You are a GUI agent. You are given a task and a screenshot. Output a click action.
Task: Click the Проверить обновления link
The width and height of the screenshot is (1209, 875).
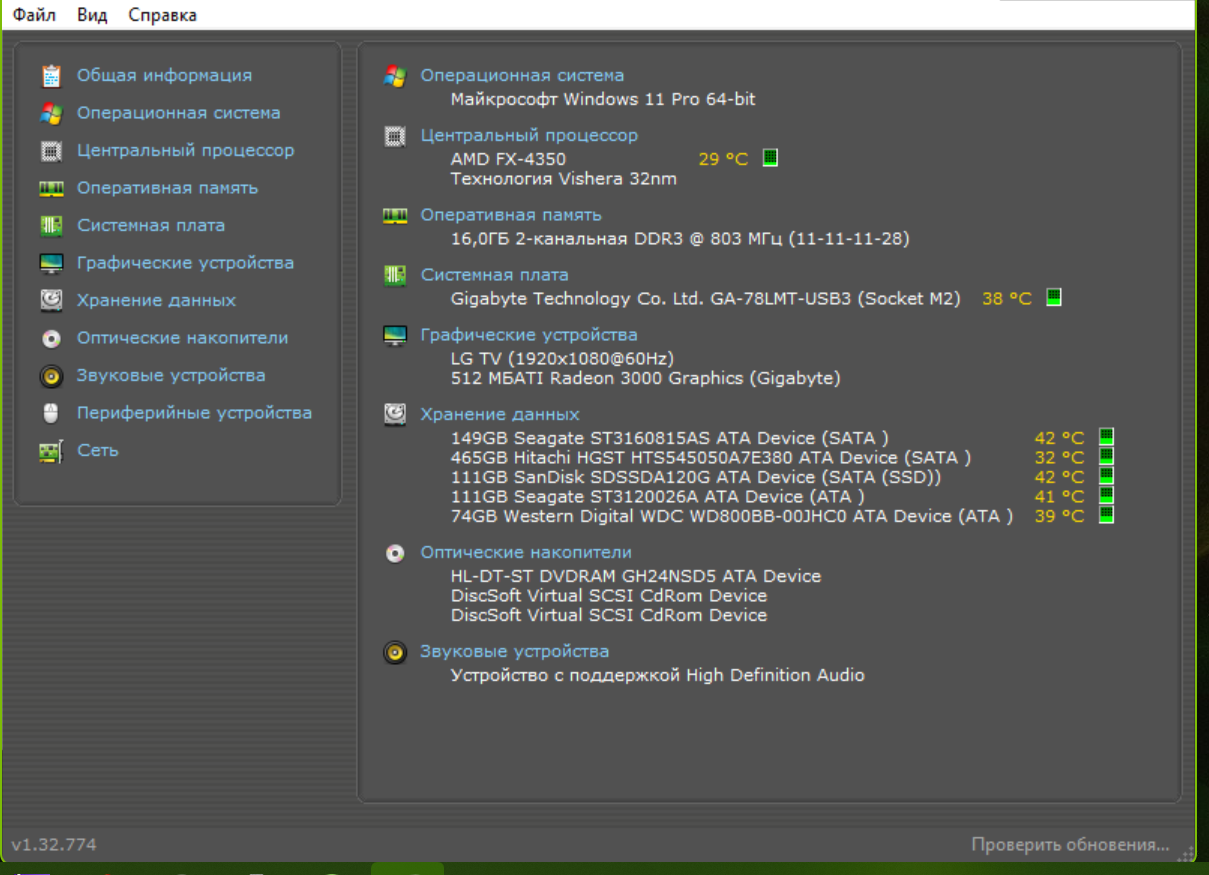click(x=1070, y=845)
